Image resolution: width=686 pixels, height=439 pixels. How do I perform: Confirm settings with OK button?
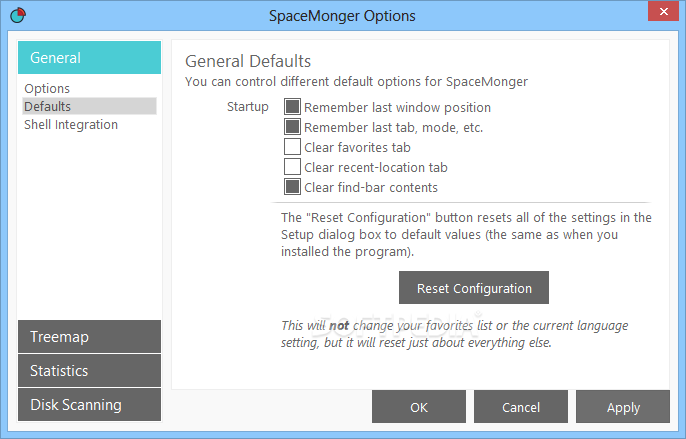[419, 407]
